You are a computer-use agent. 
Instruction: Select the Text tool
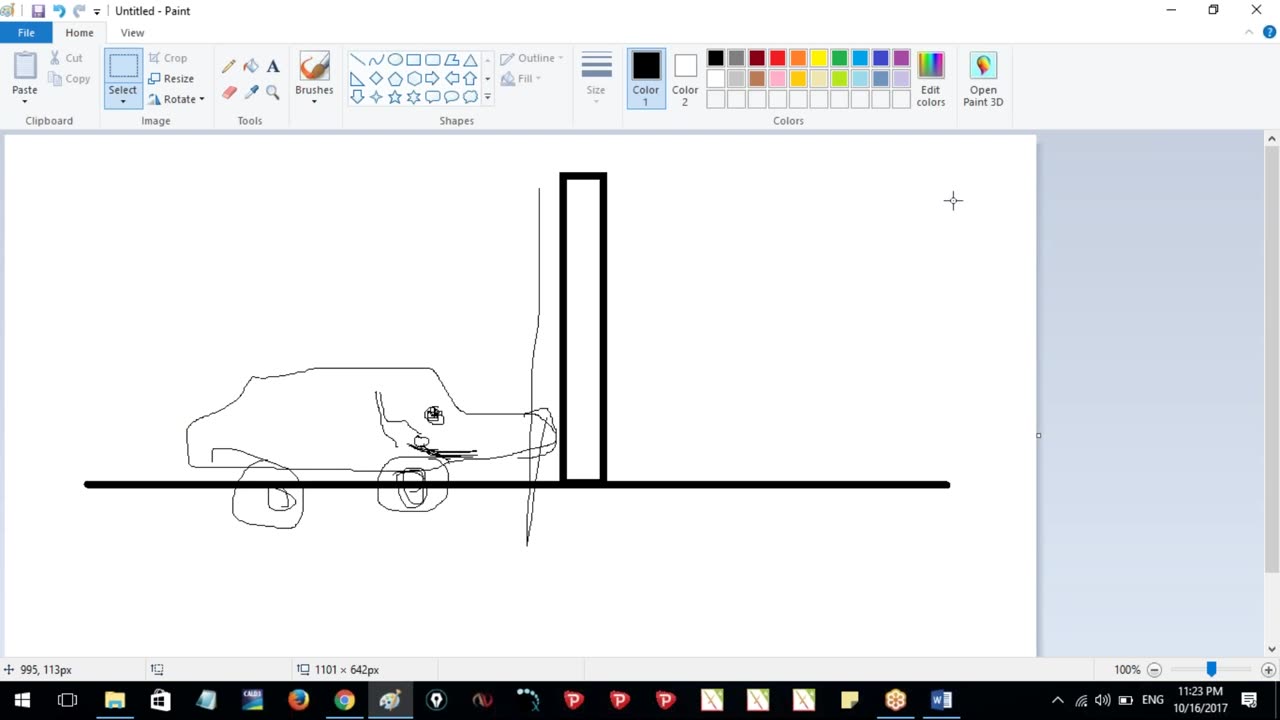273,66
